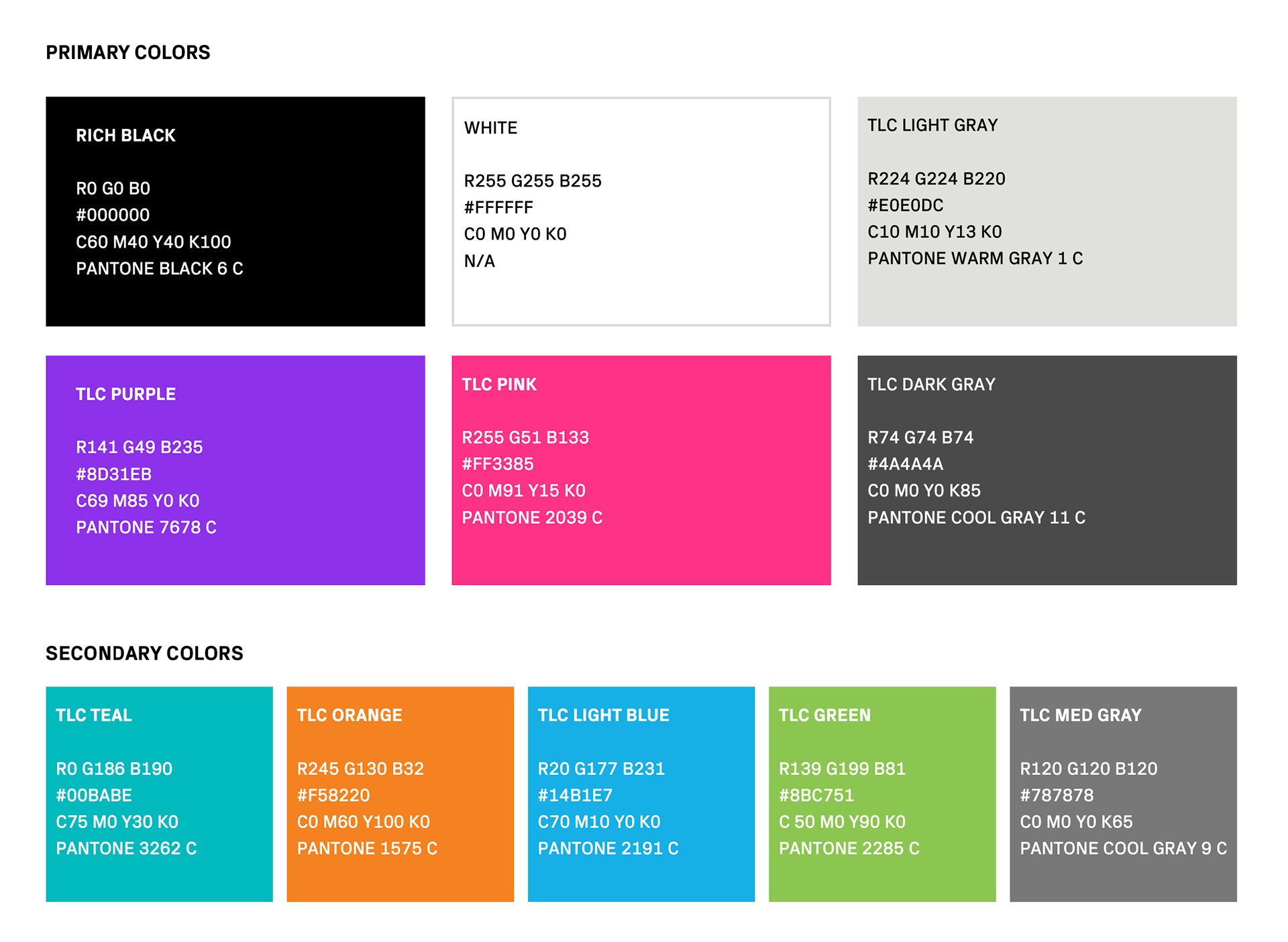Click the hex value #000000
The image size is (1288, 942).
(x=113, y=215)
